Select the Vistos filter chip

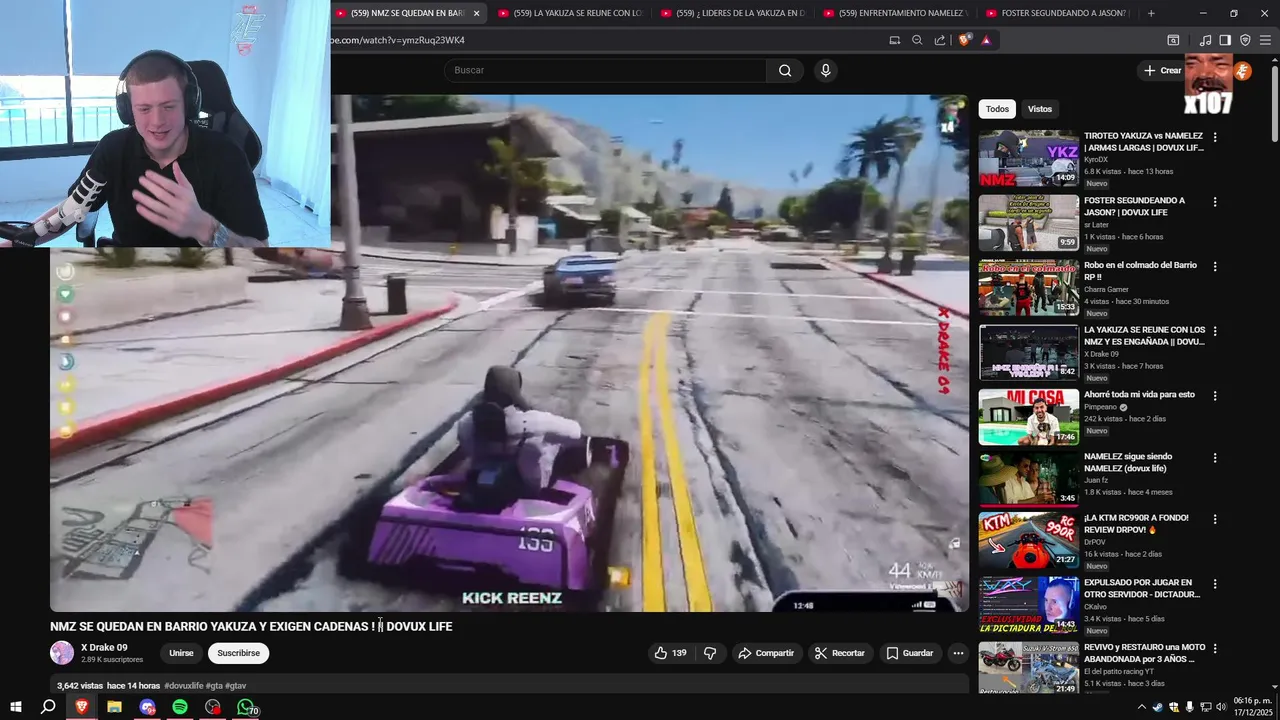pos(1040,109)
